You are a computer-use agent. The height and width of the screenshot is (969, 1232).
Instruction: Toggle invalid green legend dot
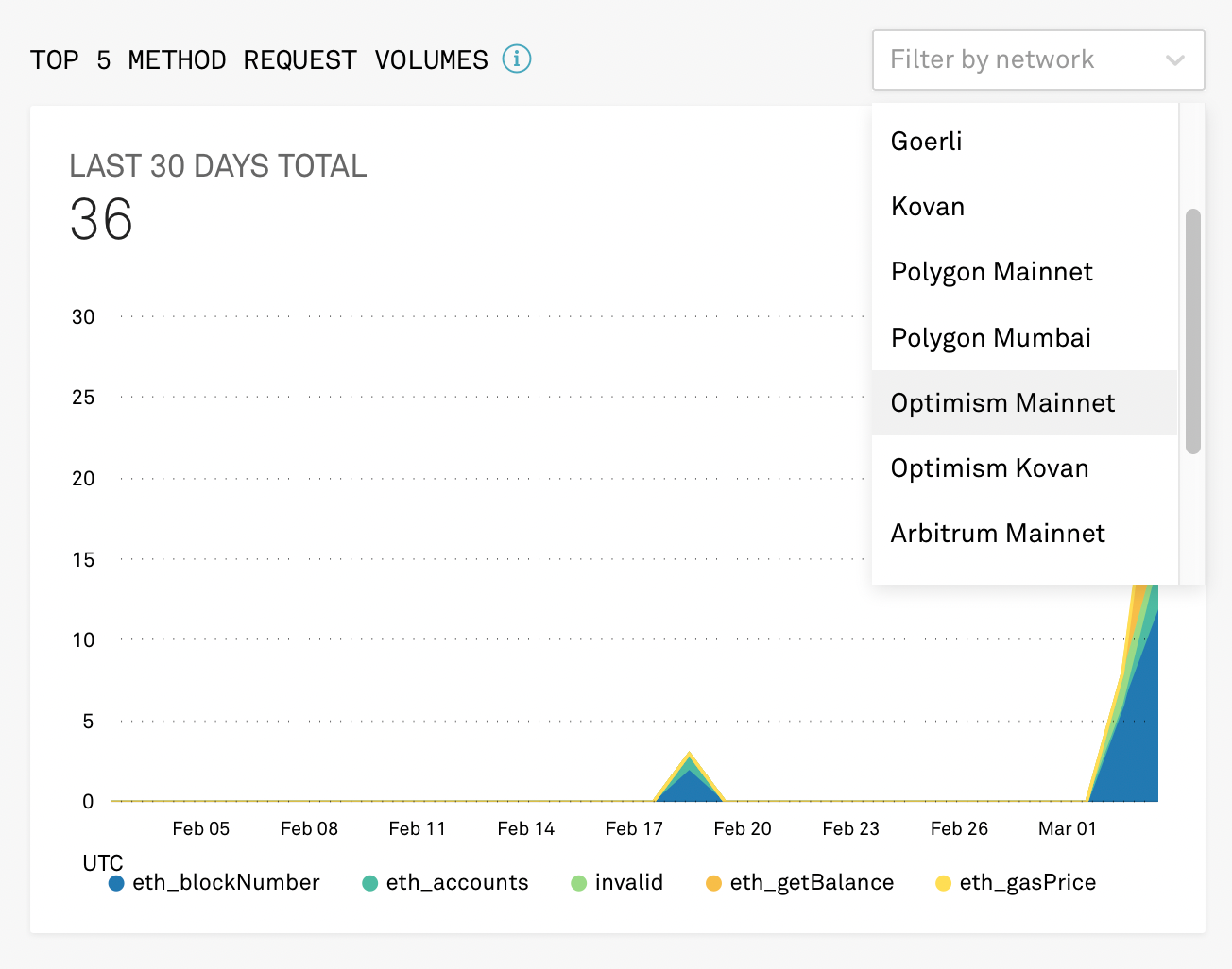tap(579, 883)
